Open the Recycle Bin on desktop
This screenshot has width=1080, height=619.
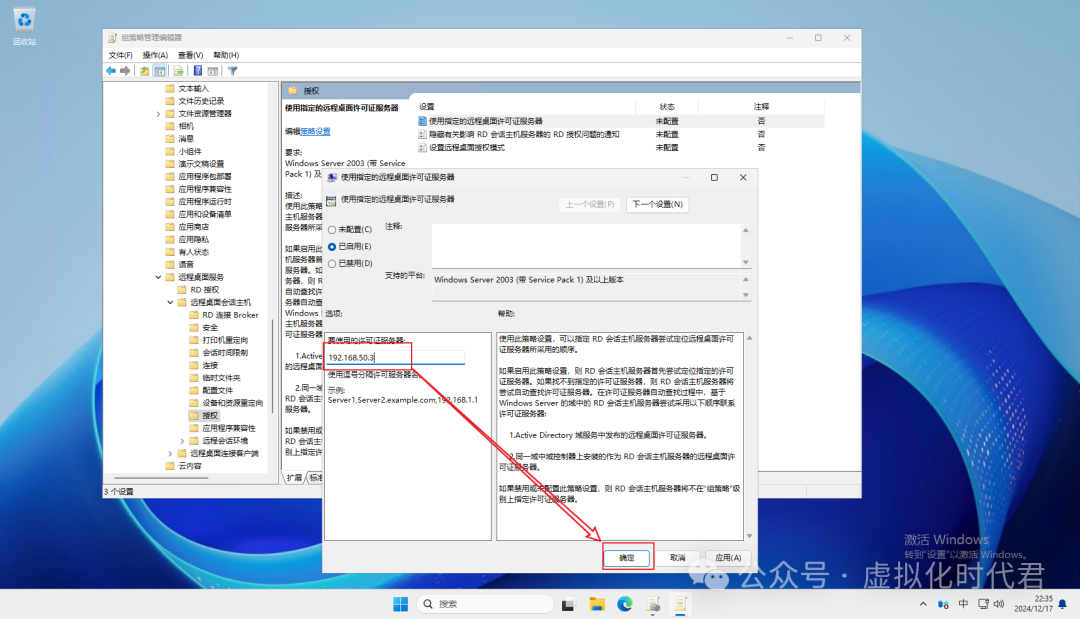click(25, 20)
